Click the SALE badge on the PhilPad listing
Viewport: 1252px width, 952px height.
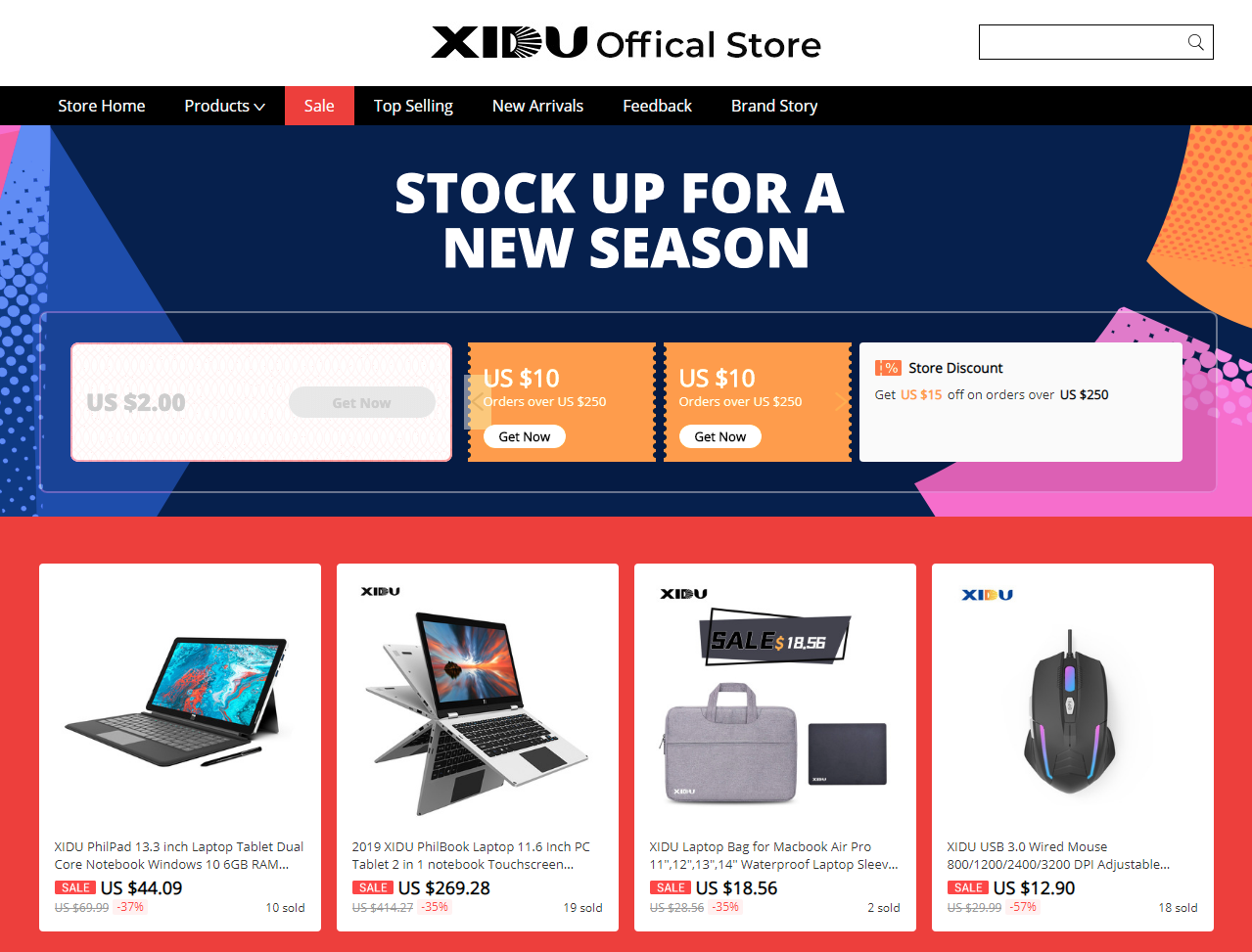pyautogui.click(x=75, y=887)
